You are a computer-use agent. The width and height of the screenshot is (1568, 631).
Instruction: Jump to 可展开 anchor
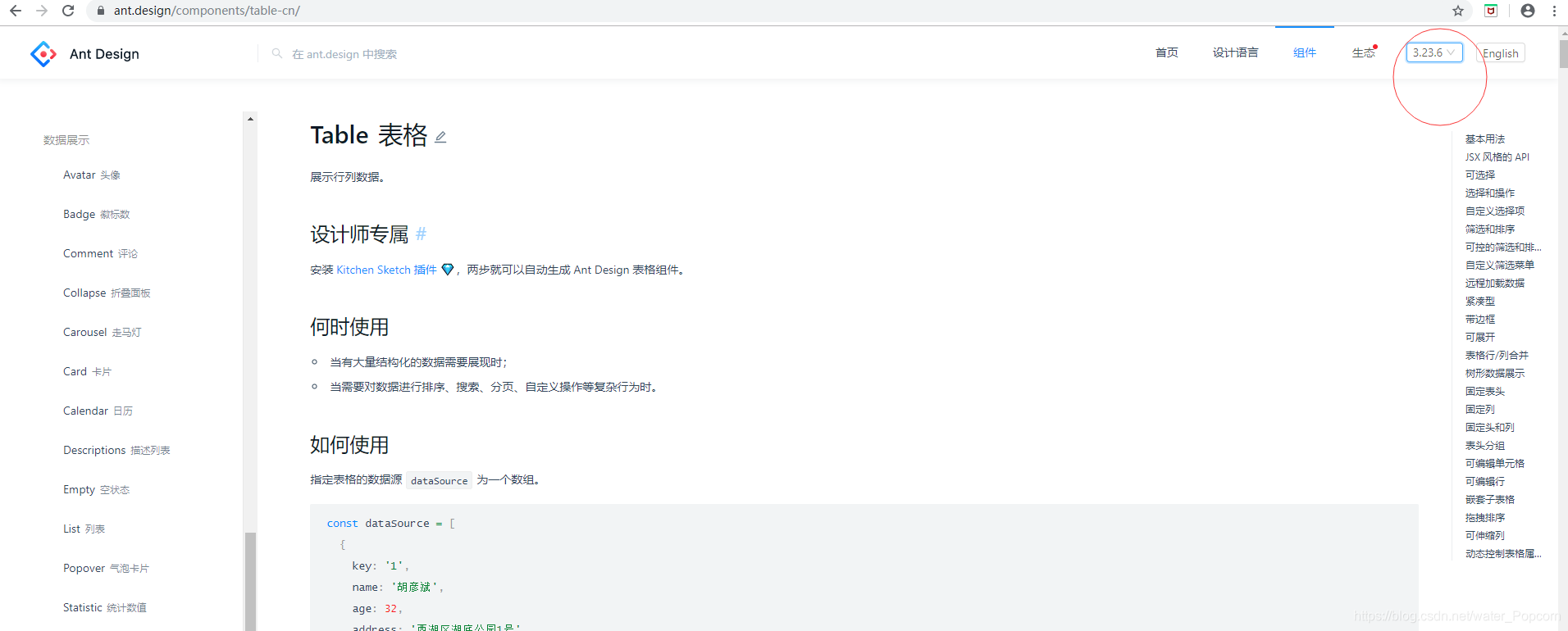pos(1480,337)
